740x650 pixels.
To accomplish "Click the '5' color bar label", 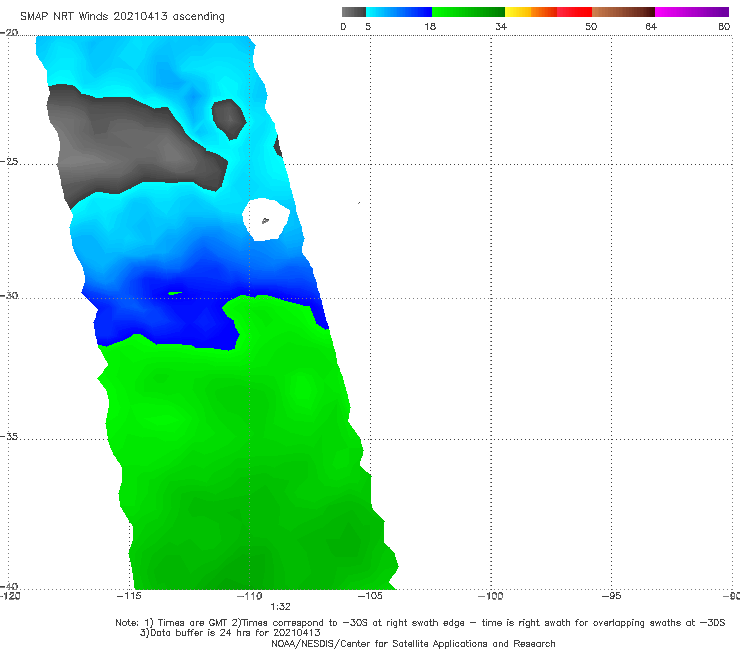I will [x=368, y=26].
